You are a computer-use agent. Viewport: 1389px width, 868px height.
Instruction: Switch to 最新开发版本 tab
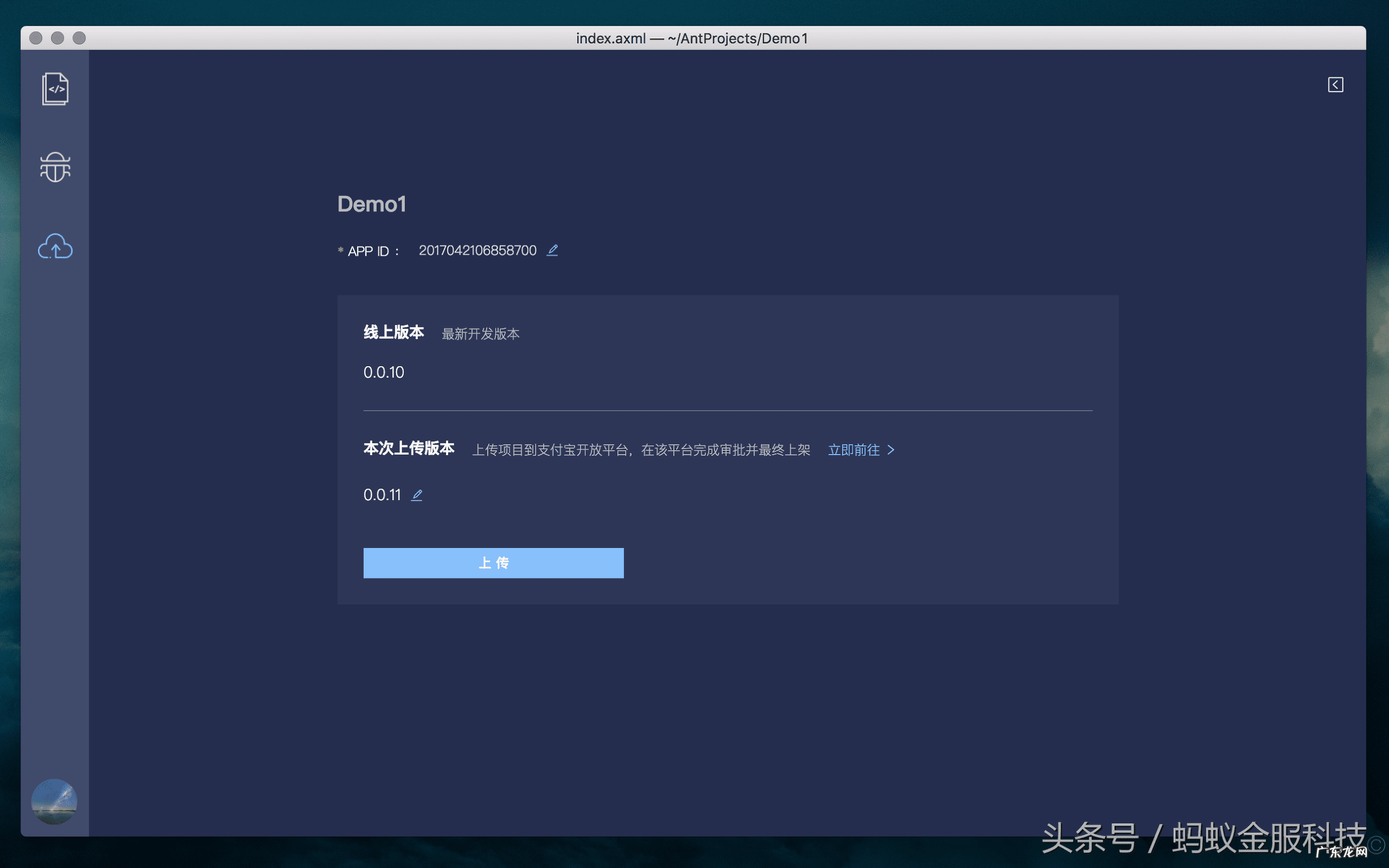pyautogui.click(x=480, y=334)
